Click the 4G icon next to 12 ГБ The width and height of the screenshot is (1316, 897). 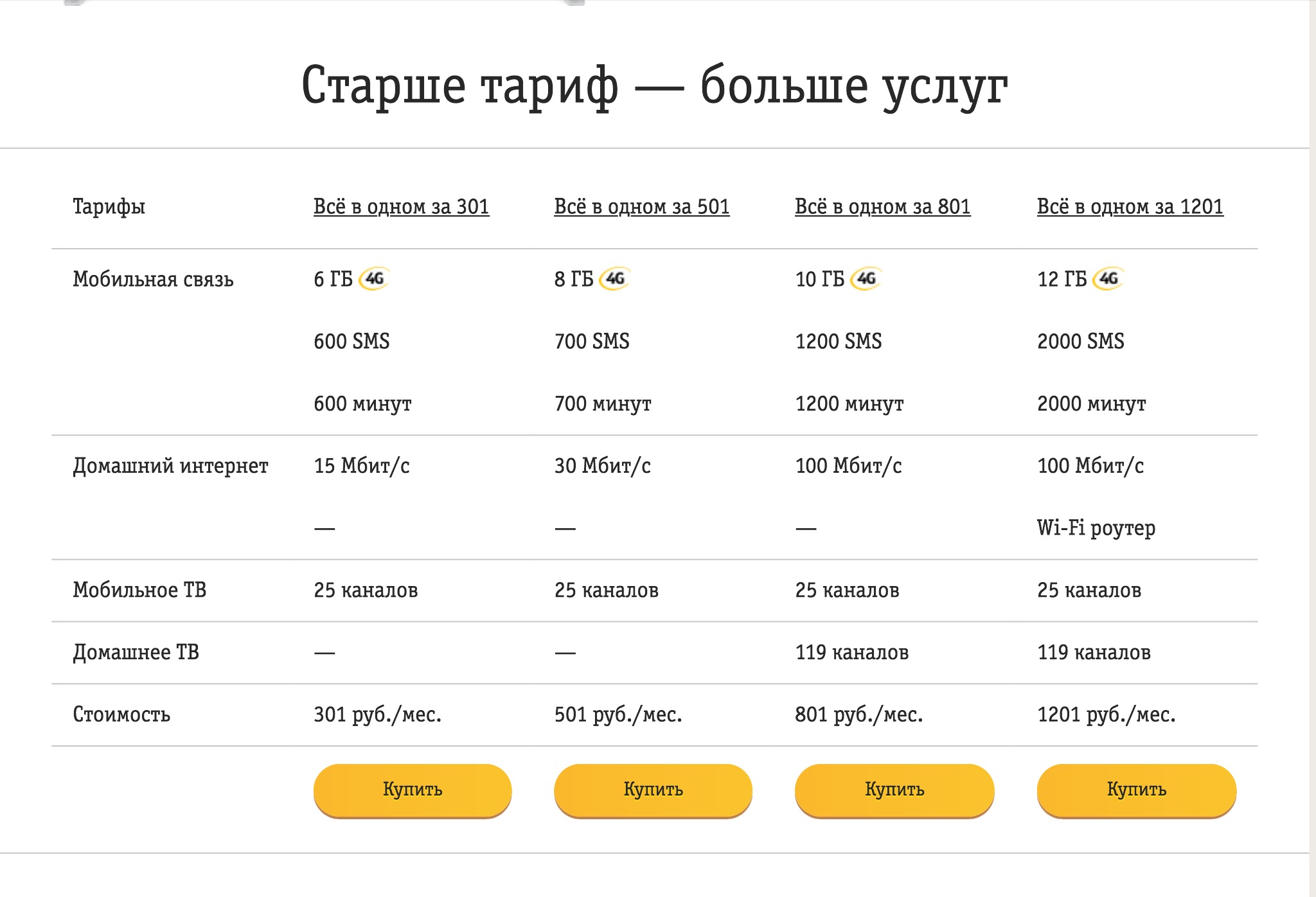pyautogui.click(x=1108, y=279)
